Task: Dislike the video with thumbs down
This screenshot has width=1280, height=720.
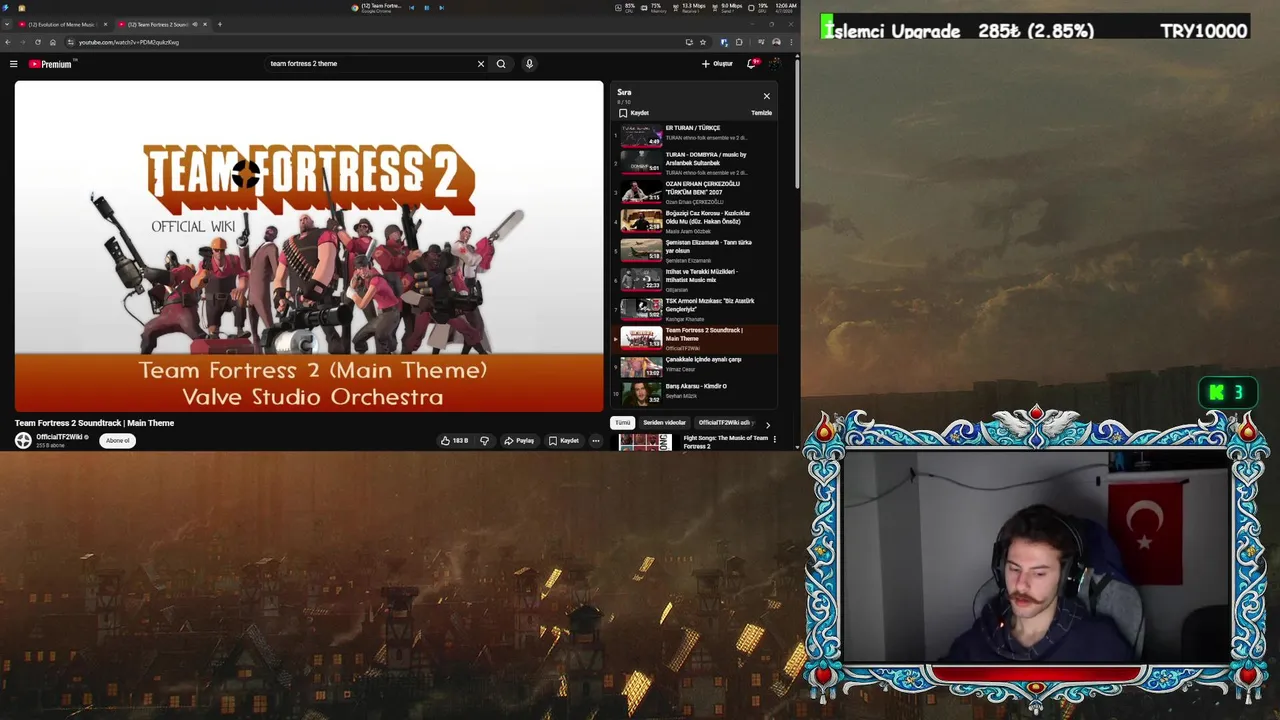Action: [x=484, y=440]
